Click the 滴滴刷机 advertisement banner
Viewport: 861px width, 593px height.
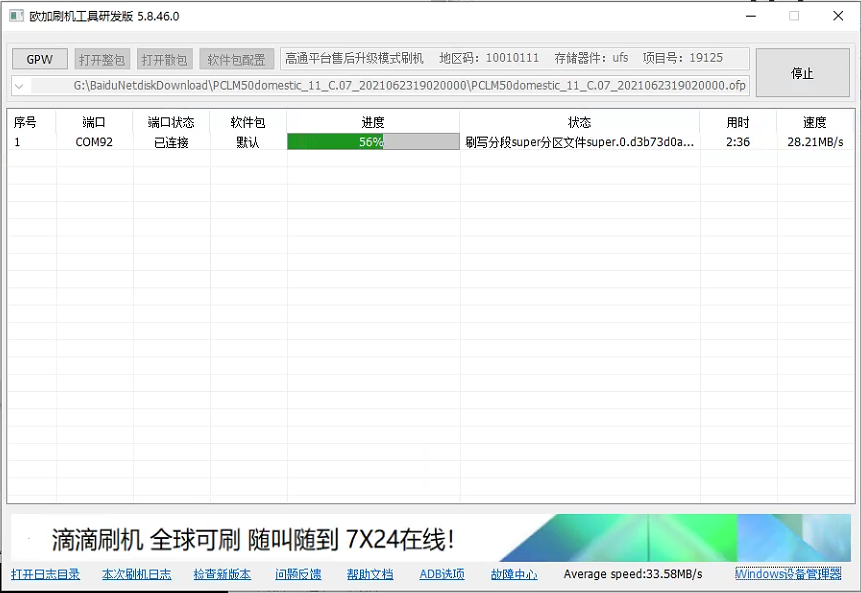[x=430, y=538]
